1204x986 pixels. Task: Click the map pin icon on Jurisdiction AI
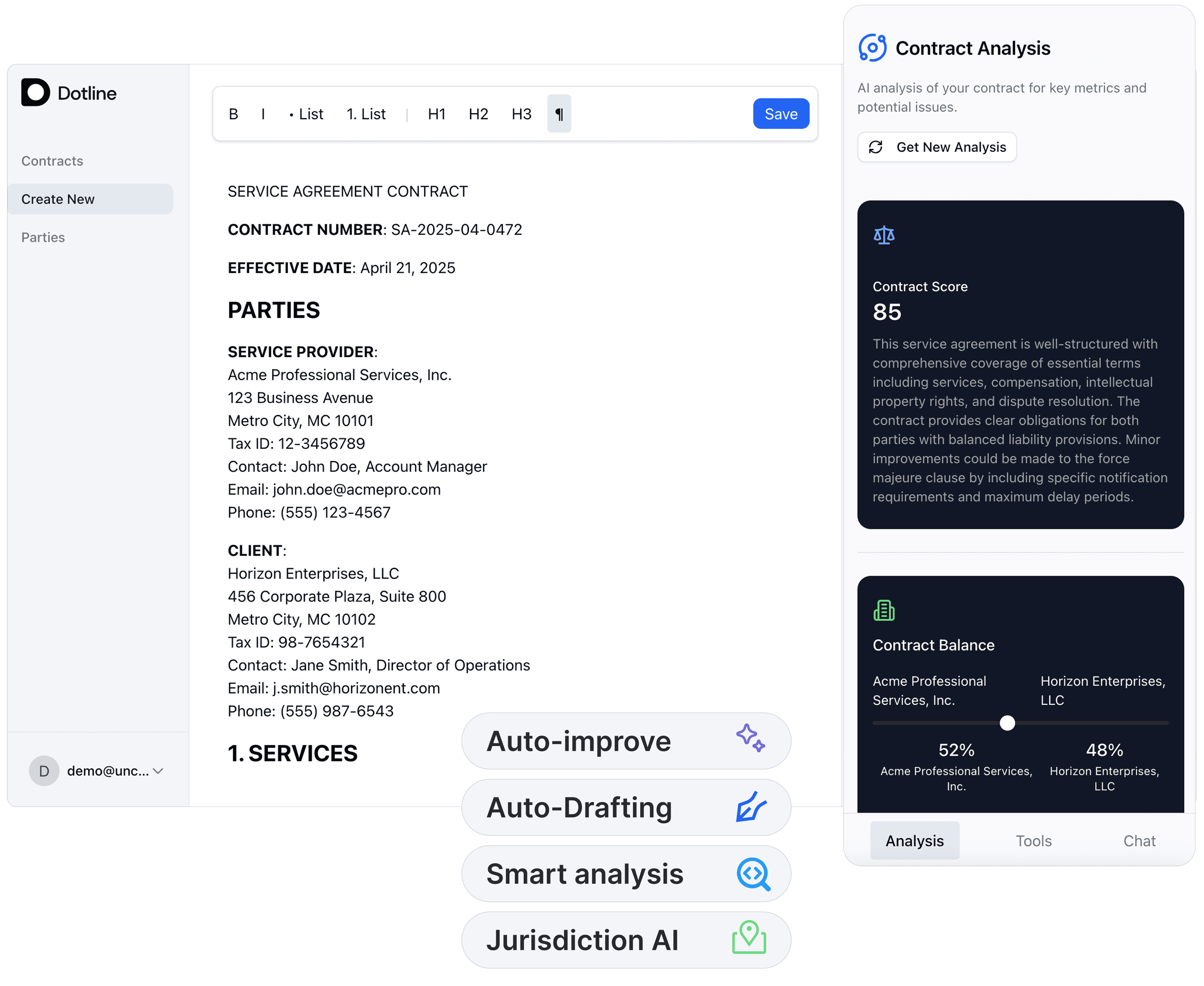749,937
